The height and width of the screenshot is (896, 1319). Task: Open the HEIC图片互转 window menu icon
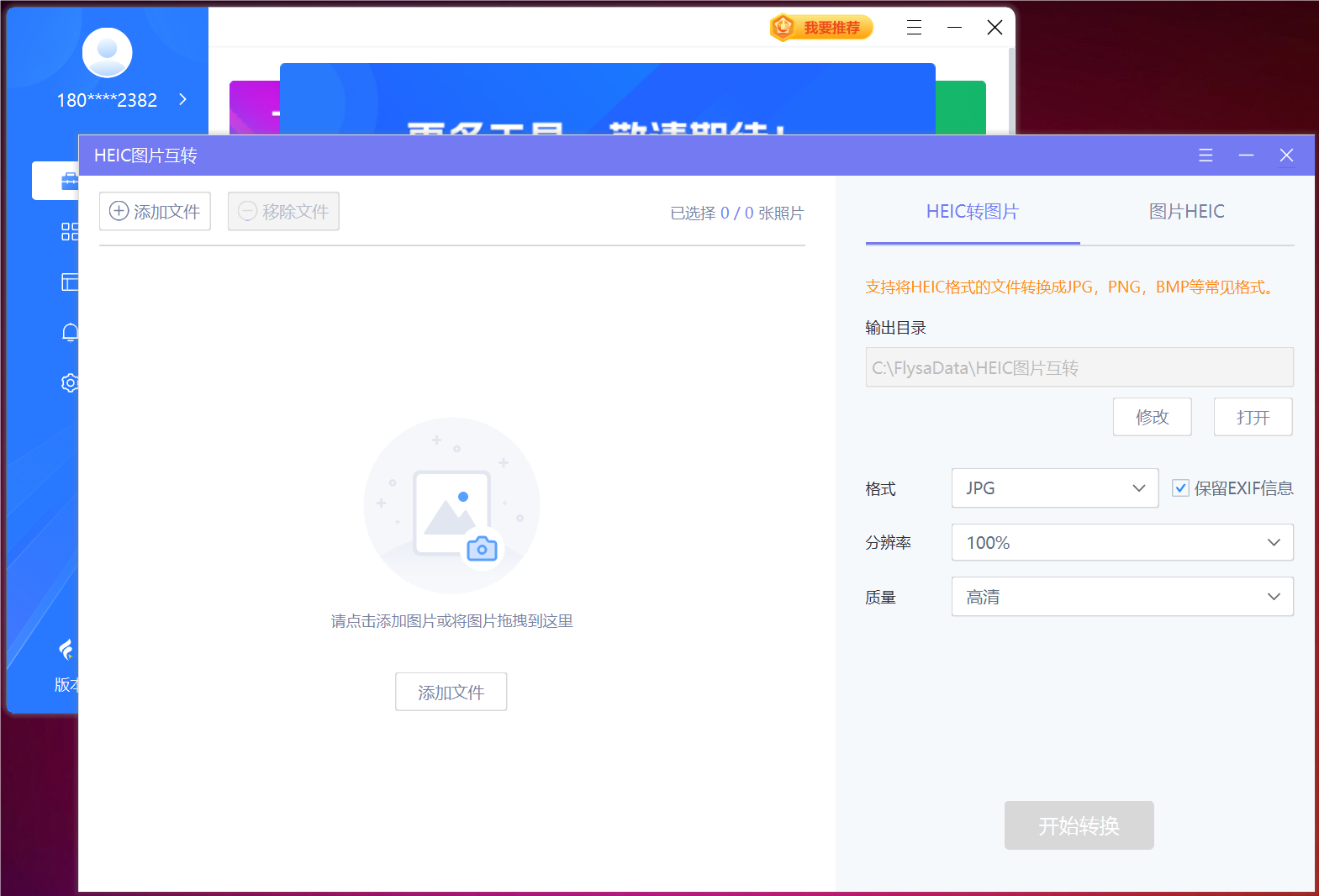(1206, 155)
